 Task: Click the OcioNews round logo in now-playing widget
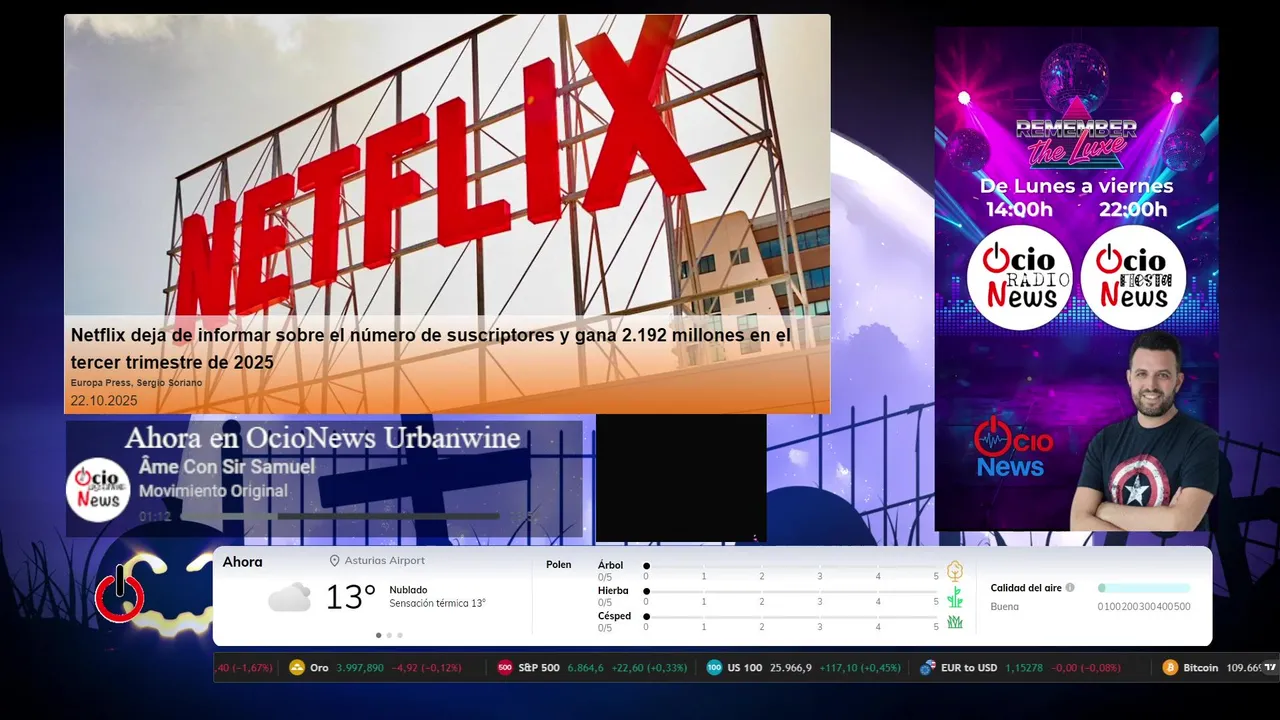(98, 489)
